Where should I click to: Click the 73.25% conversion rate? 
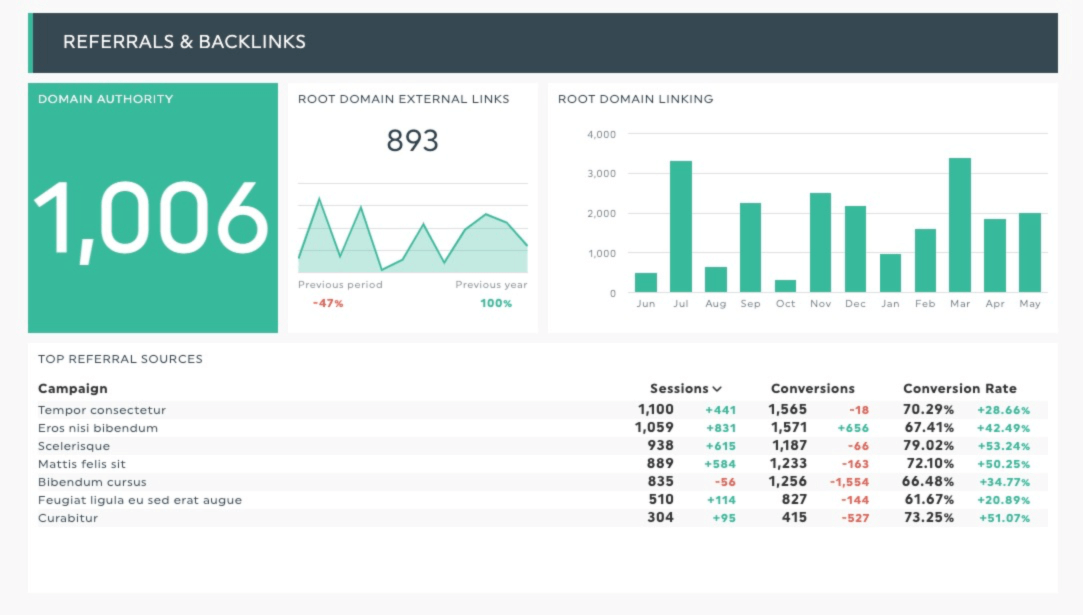929,518
